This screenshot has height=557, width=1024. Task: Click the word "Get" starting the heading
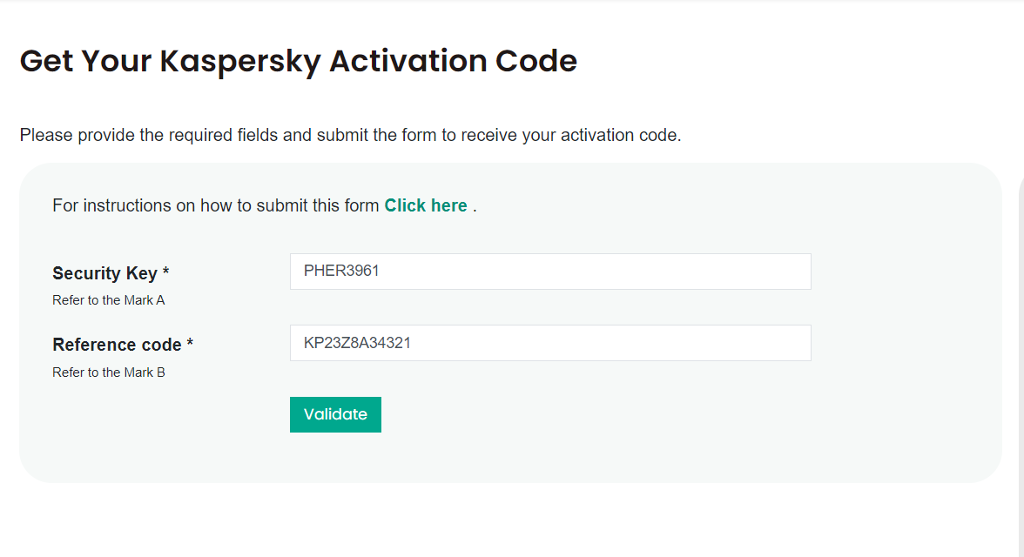click(46, 61)
